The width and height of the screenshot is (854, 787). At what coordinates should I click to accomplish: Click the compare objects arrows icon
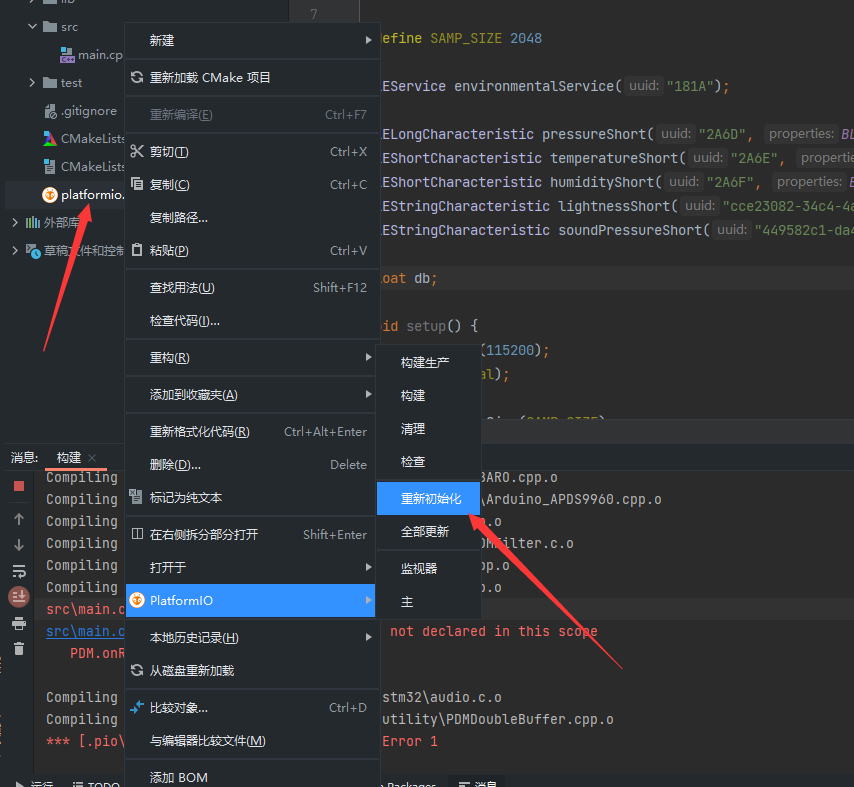[137, 707]
